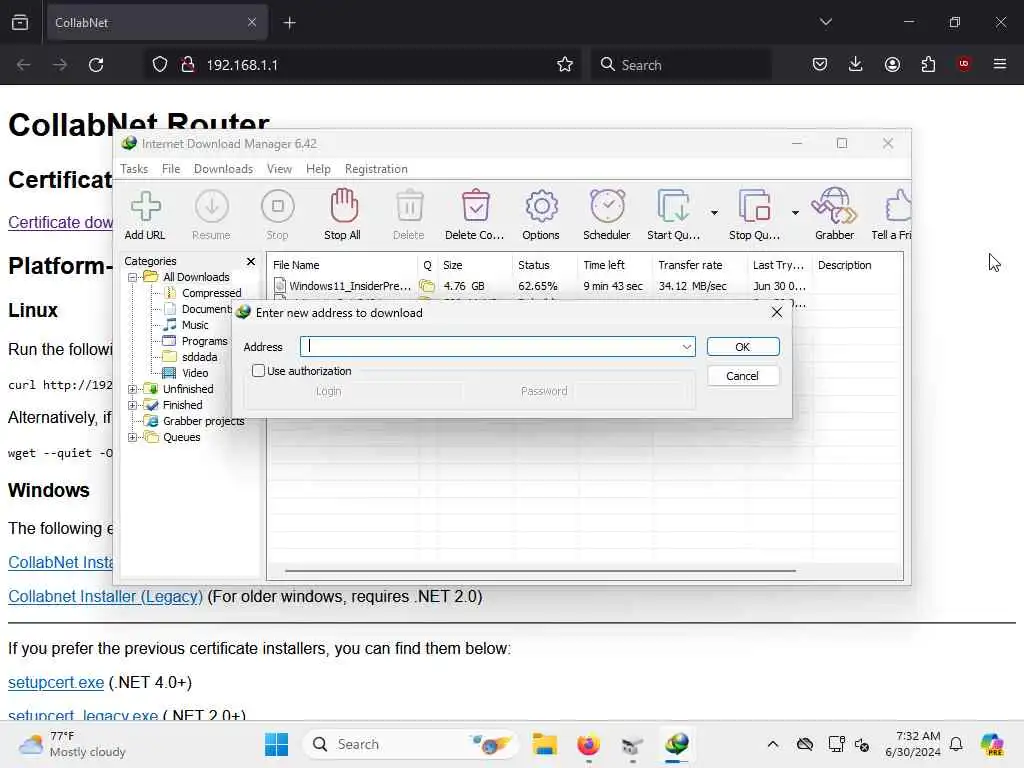Image resolution: width=1024 pixels, height=768 pixels.
Task: Expand the Finished category node
Action: [x=133, y=406]
